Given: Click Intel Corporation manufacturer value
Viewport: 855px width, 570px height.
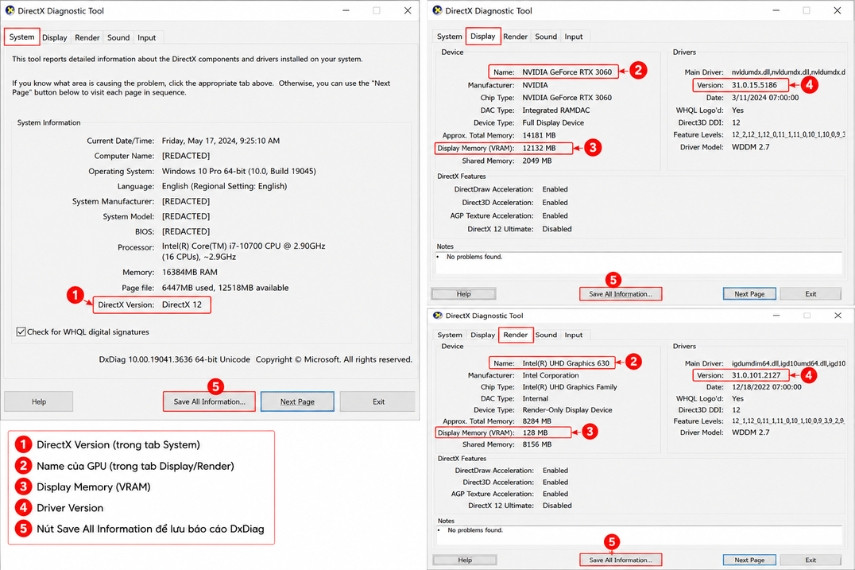Looking at the screenshot, I should point(550,375).
